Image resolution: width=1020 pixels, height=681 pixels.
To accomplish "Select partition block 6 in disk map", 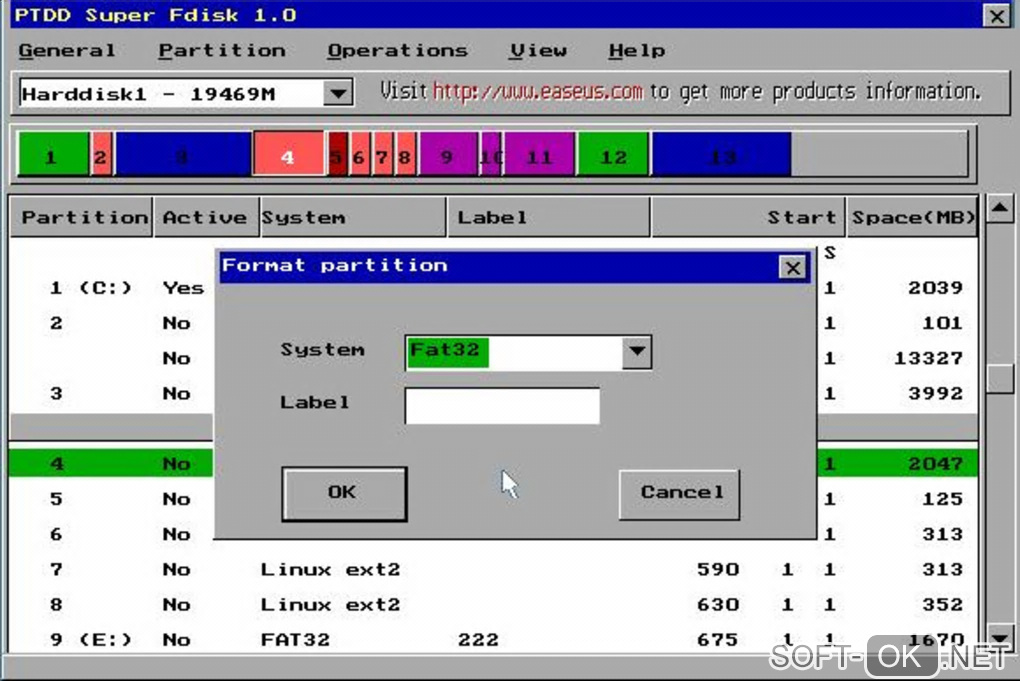I will click(359, 154).
